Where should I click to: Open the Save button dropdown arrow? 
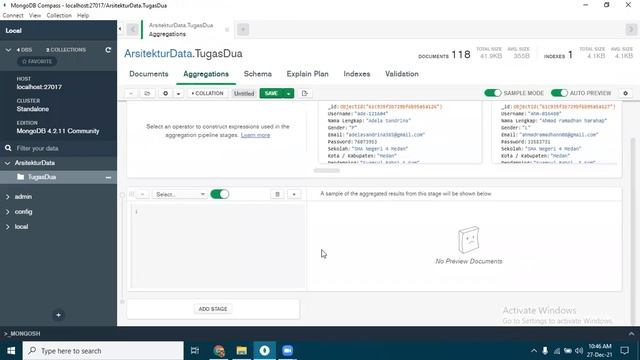tap(289, 93)
